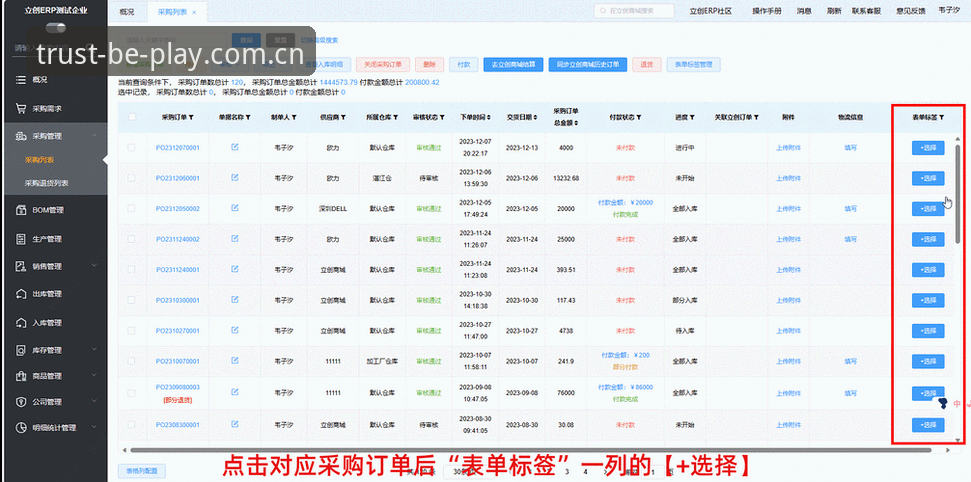Focus the 立创商城搜索 search field

tap(634, 11)
